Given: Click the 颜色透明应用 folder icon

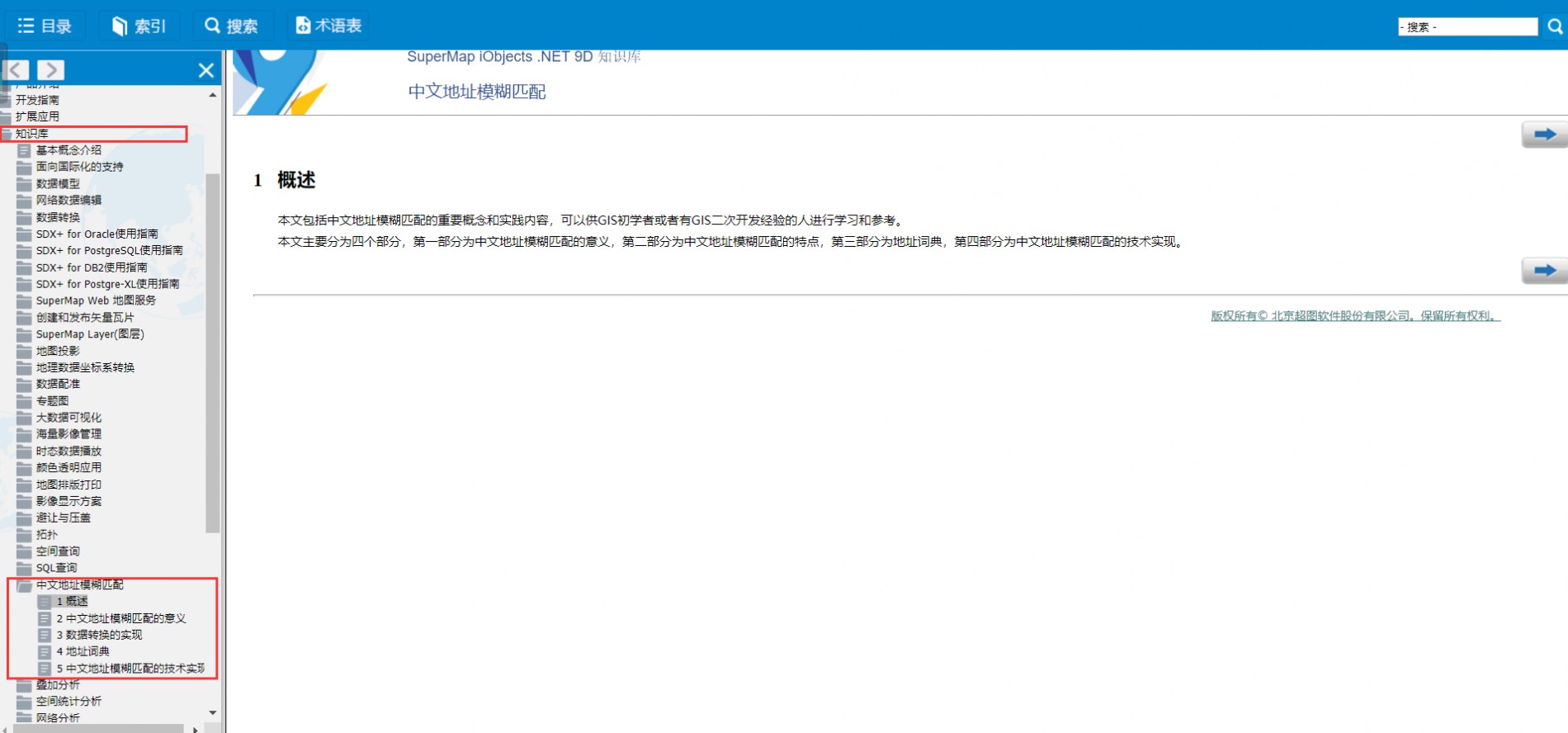Looking at the screenshot, I should click(24, 468).
